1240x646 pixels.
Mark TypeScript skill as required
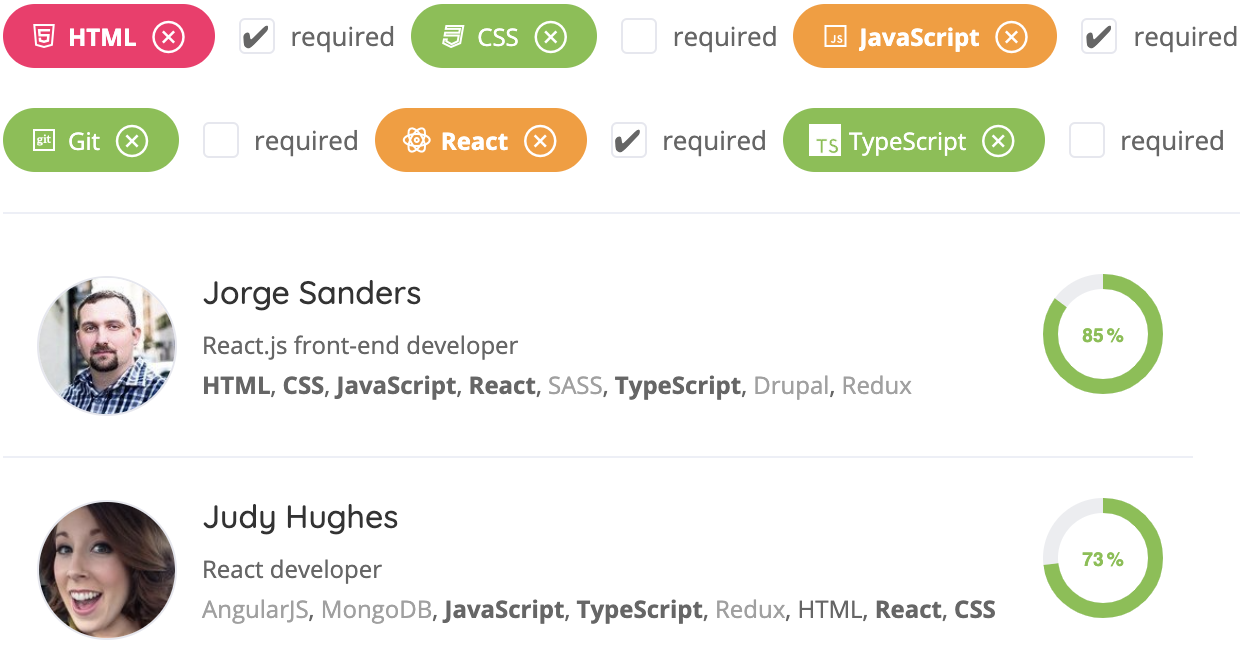(1087, 141)
